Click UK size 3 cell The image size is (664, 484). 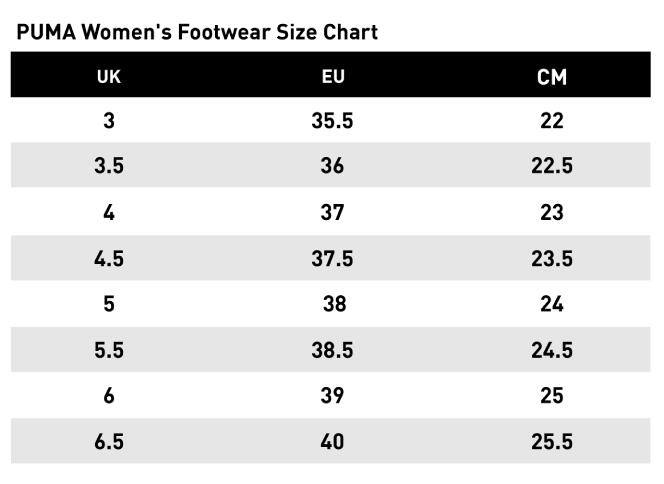109,121
